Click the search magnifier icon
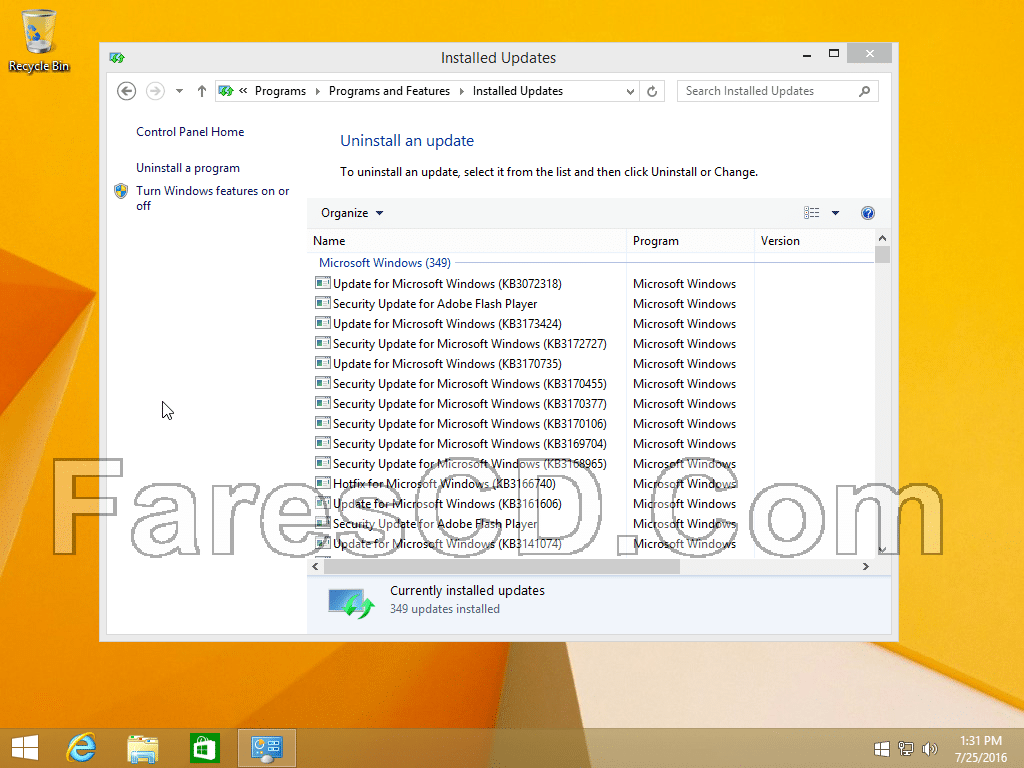This screenshot has width=1024, height=768. point(865,91)
